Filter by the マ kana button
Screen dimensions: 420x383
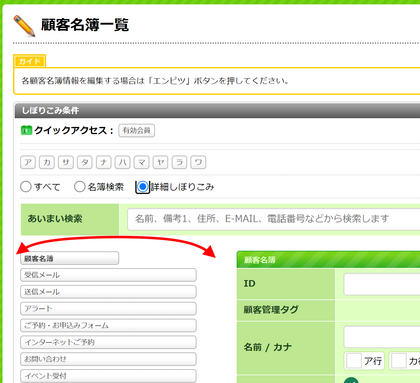coord(141,162)
